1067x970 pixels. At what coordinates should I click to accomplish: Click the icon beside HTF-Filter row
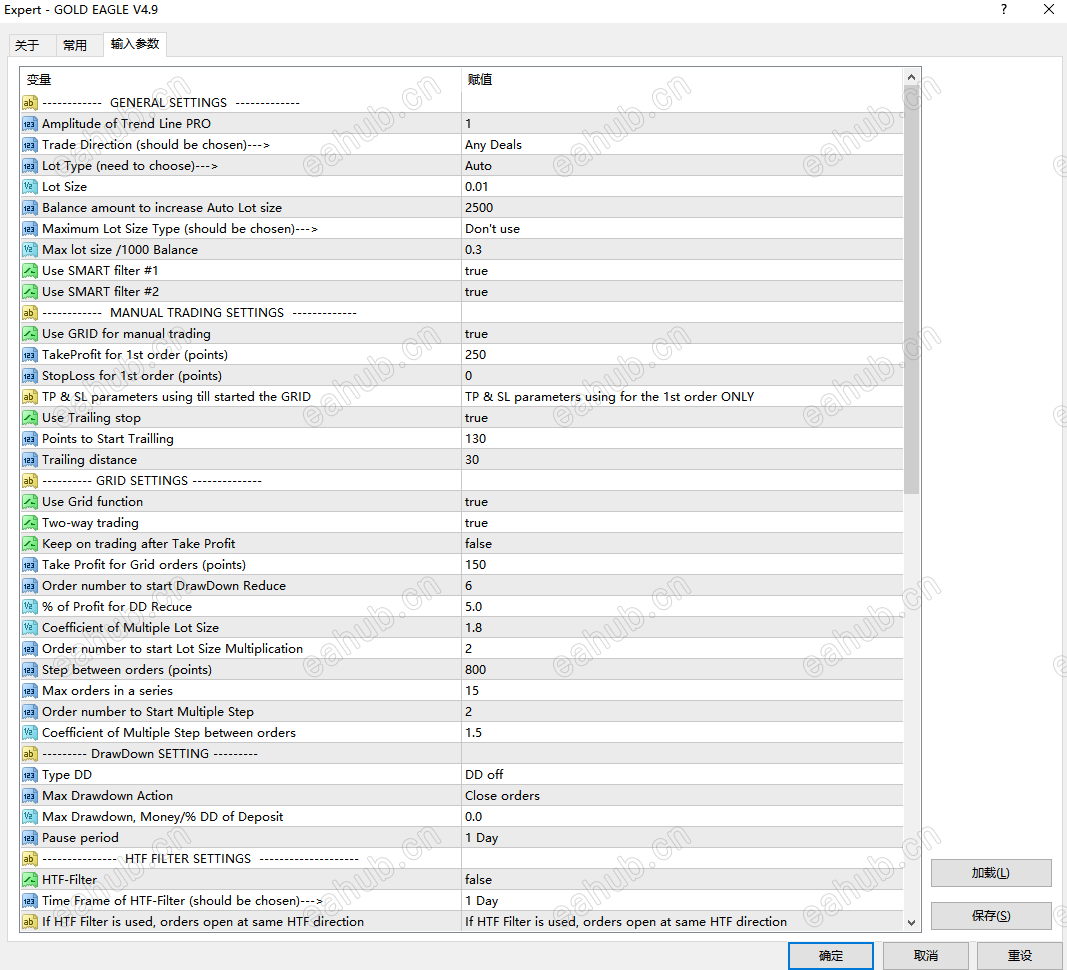pos(29,879)
